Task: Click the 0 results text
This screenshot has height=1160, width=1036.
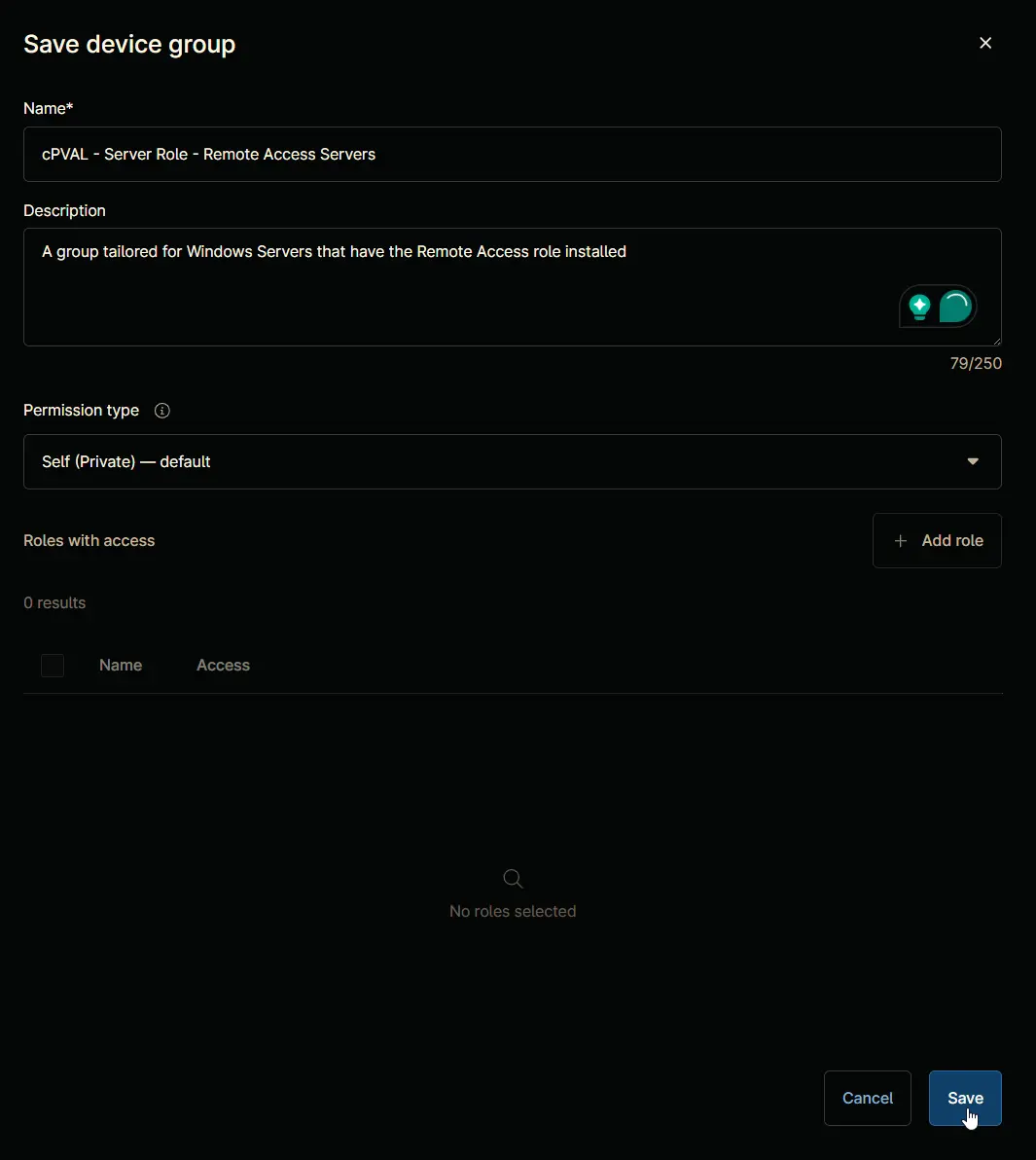Action: pos(54,603)
